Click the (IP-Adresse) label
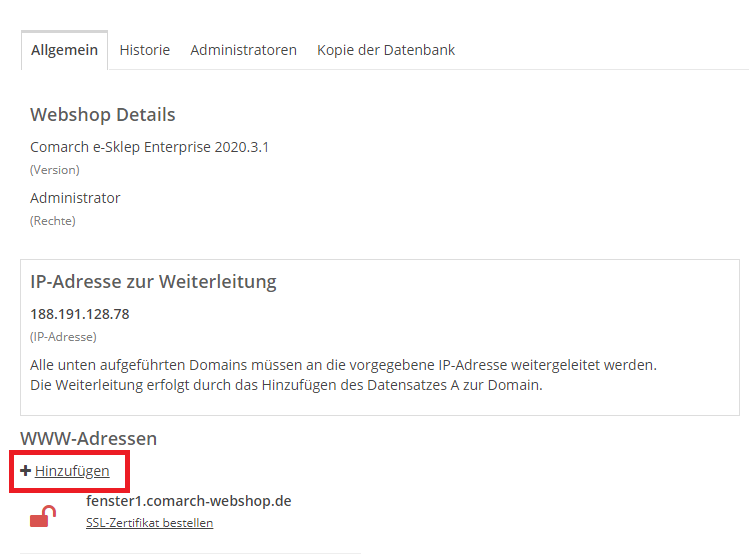 point(64,337)
